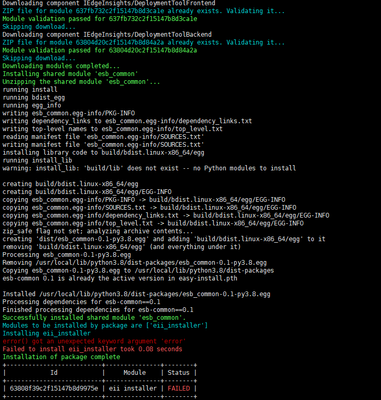Image resolution: width=381 pixels, height=400 pixels.
Task: Click 'ZIP file for module 63804d20c2f15147b8d84a2a' line
Action: (x=143, y=42)
